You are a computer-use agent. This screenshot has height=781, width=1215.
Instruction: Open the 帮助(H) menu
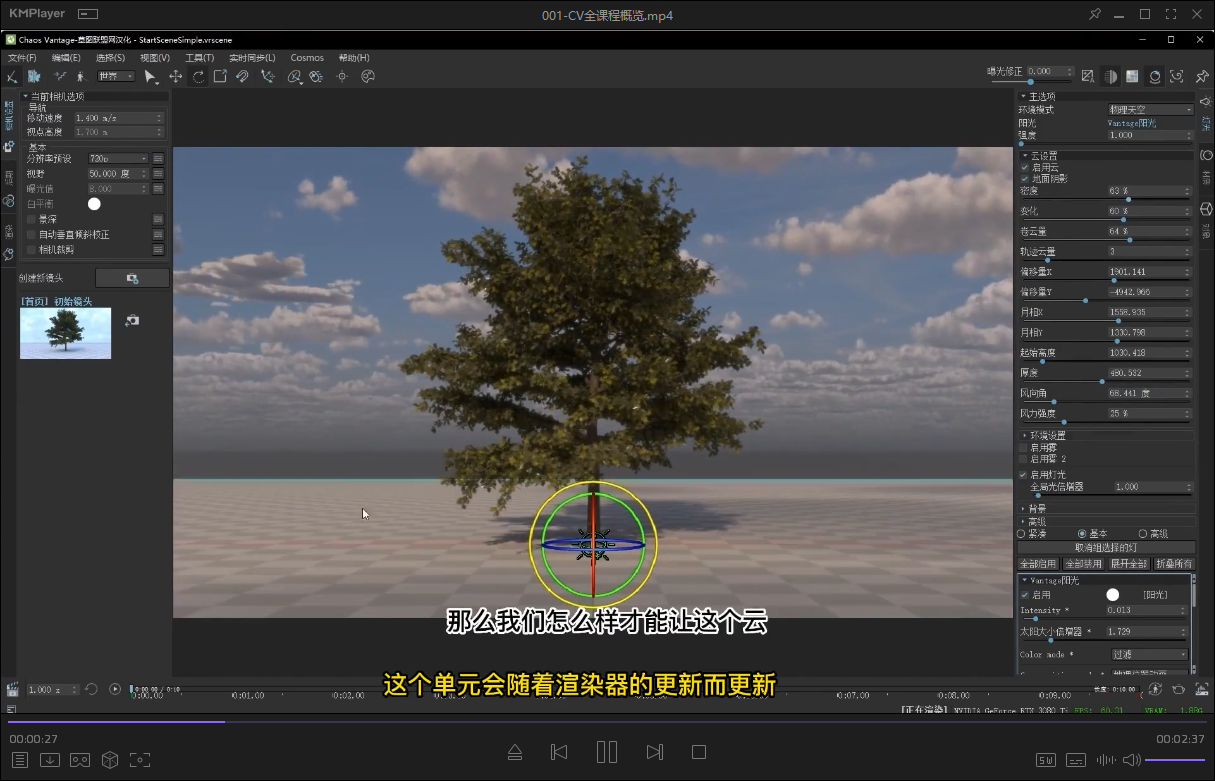coord(354,58)
